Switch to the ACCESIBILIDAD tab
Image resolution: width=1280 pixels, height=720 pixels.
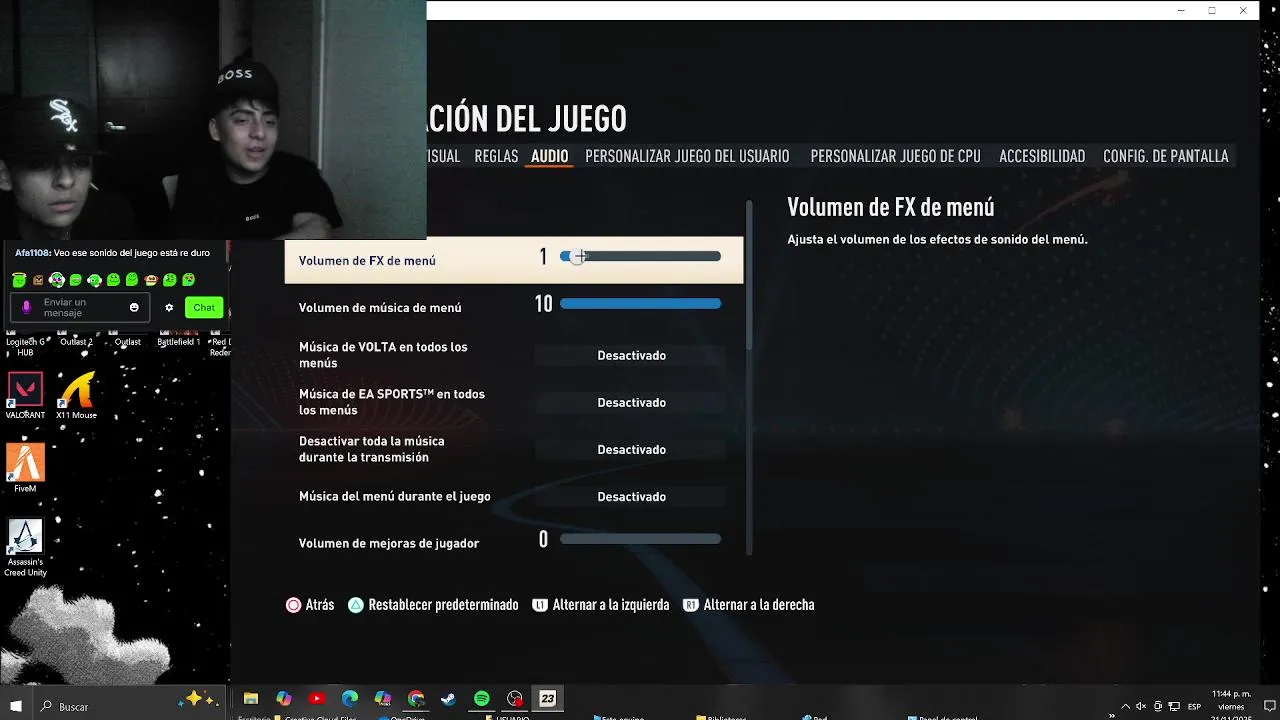(1042, 156)
